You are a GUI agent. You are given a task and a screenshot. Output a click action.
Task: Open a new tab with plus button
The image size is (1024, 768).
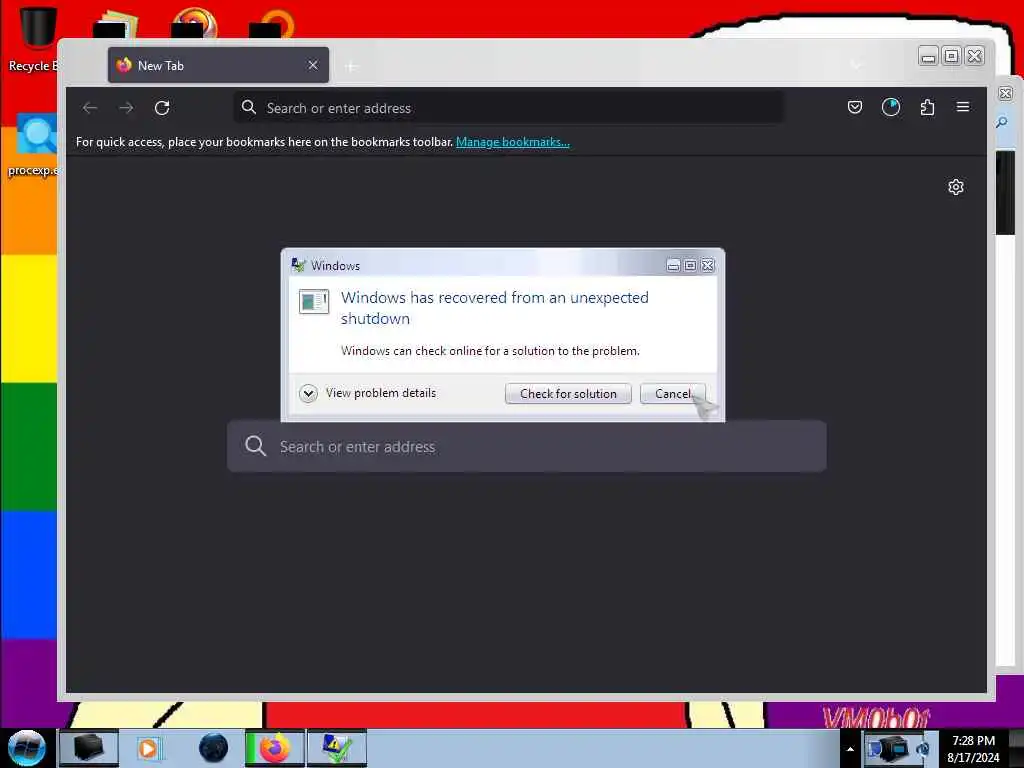click(351, 66)
